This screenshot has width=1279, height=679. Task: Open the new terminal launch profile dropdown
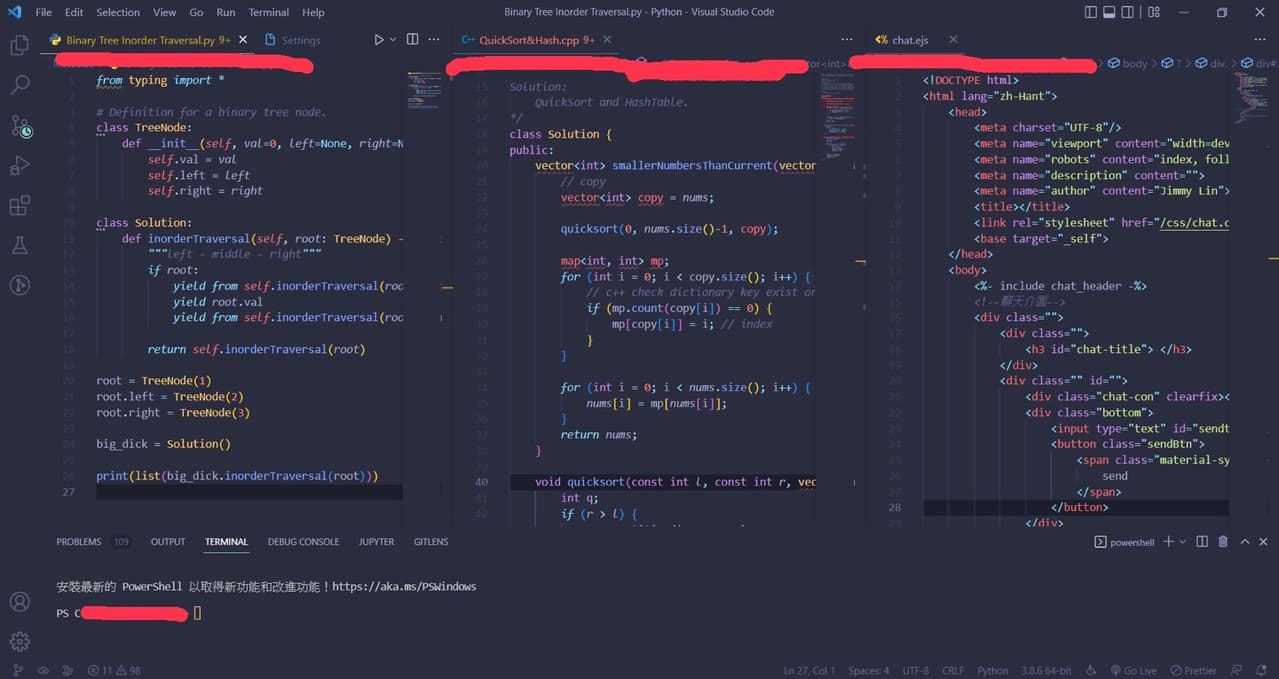(1183, 542)
